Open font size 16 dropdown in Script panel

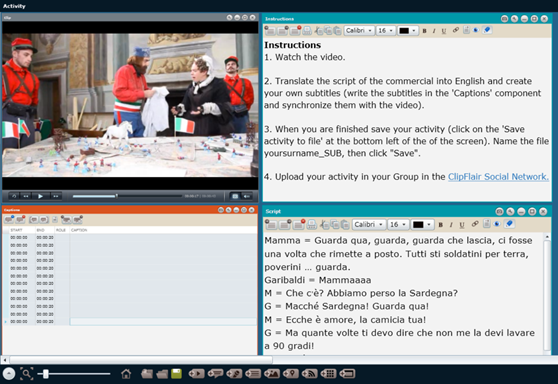coord(398,225)
